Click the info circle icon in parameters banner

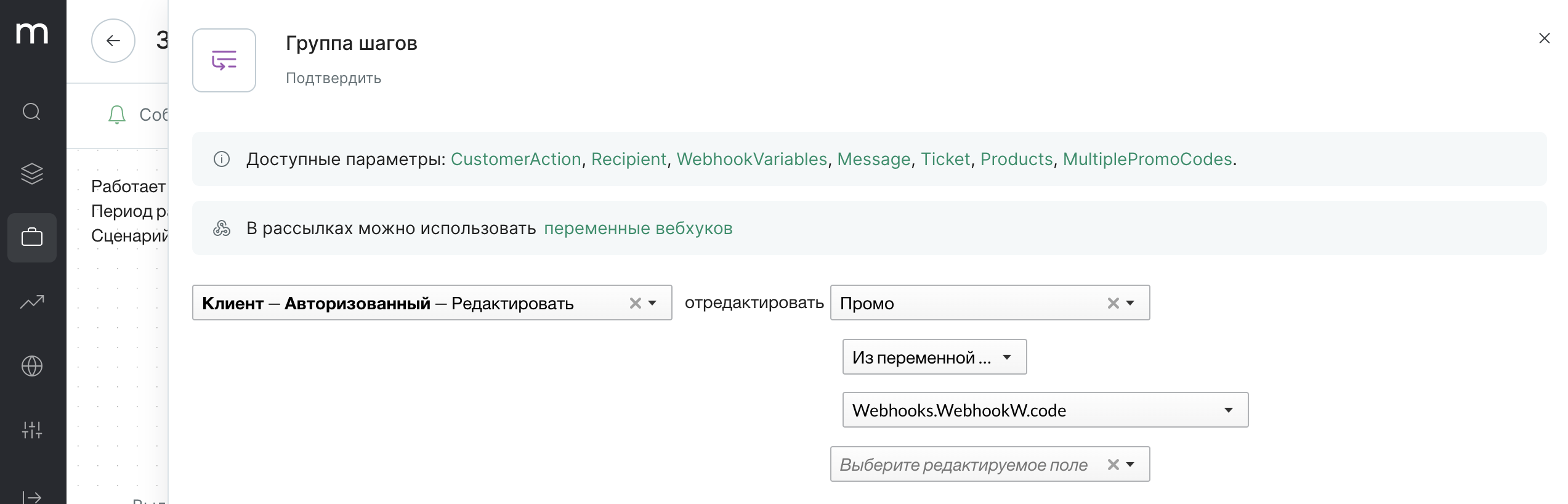[222, 159]
